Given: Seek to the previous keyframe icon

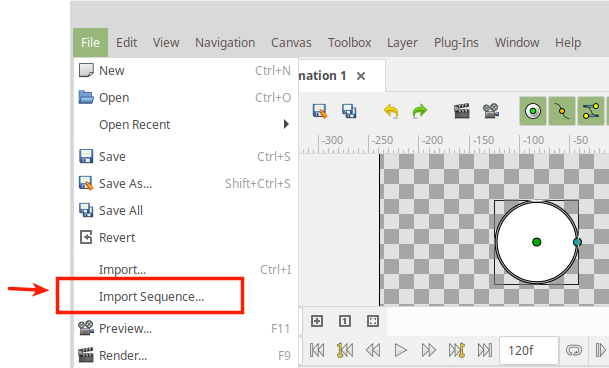Looking at the screenshot, I should (x=345, y=350).
